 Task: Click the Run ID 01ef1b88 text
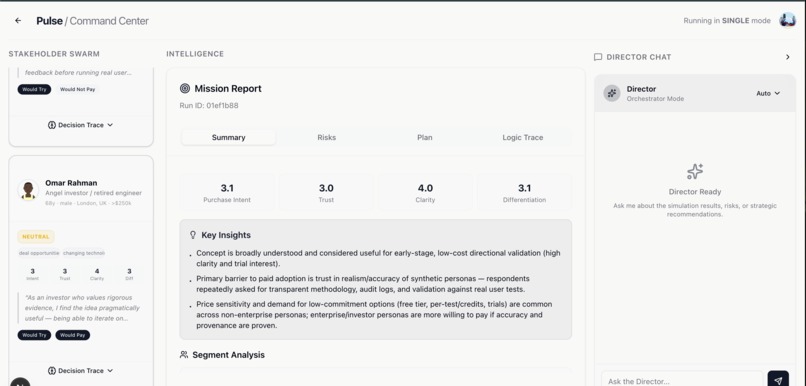click(209, 105)
